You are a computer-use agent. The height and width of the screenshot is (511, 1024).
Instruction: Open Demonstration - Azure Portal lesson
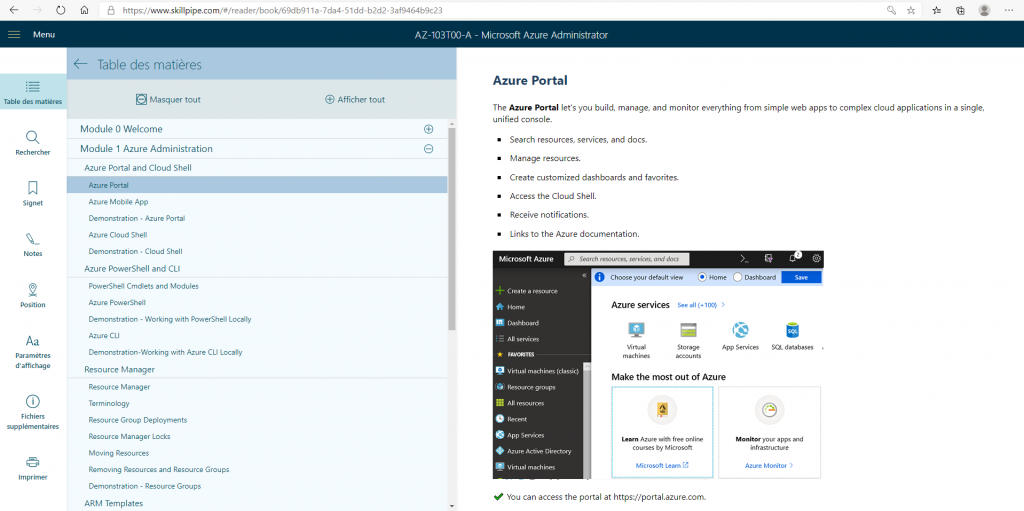click(x=136, y=218)
